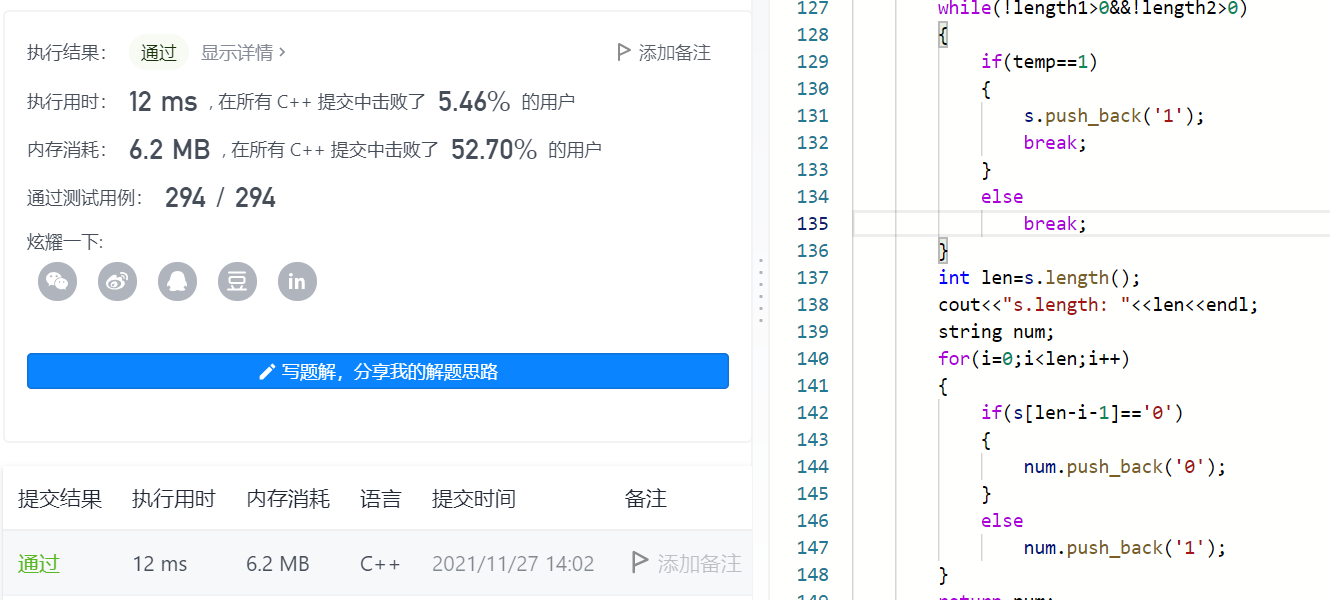Click the 写题解 blue solution button
Image resolution: width=1330 pixels, height=600 pixels.
point(377,371)
